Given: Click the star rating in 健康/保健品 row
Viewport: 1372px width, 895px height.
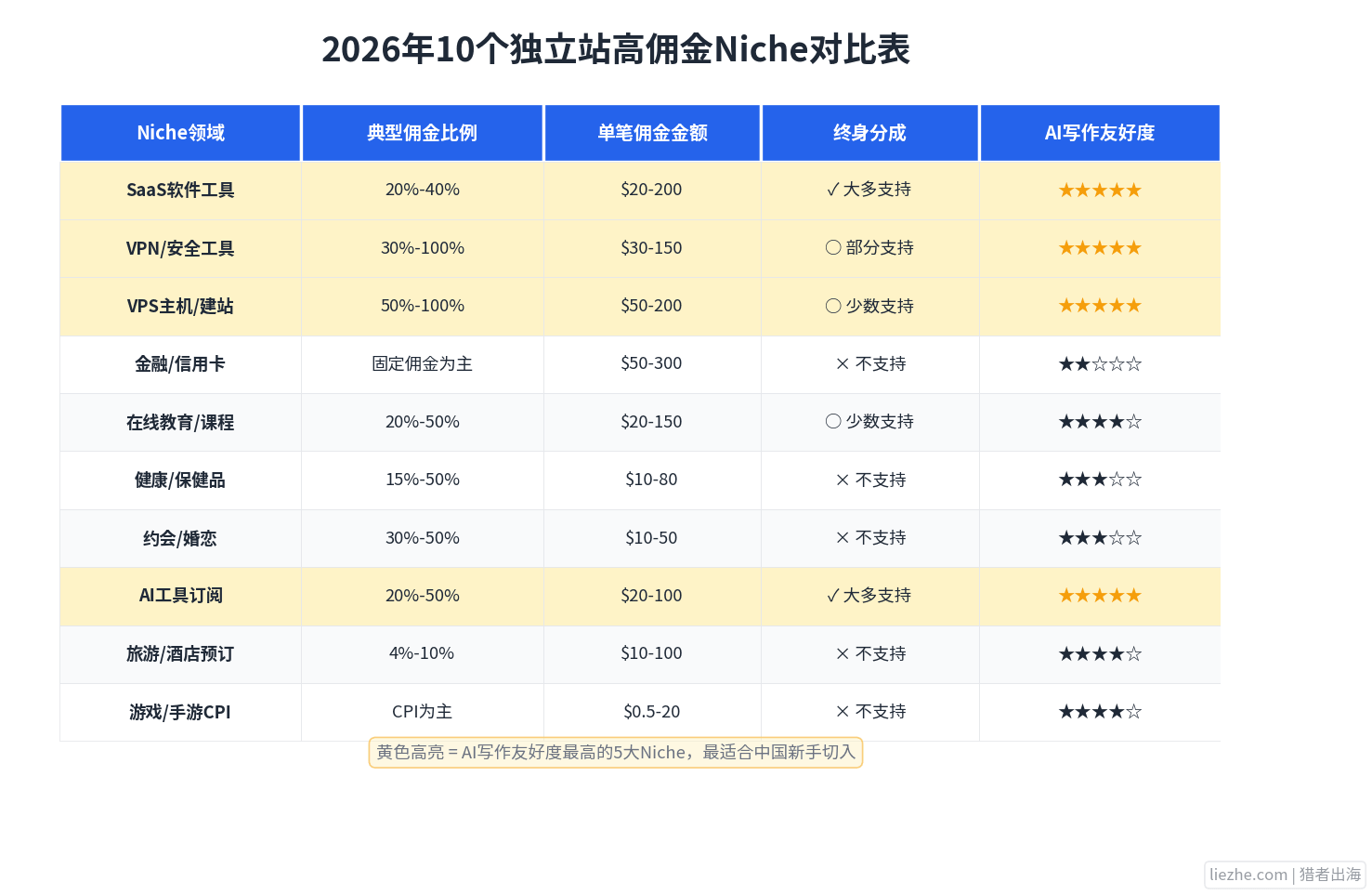Looking at the screenshot, I should (1100, 480).
